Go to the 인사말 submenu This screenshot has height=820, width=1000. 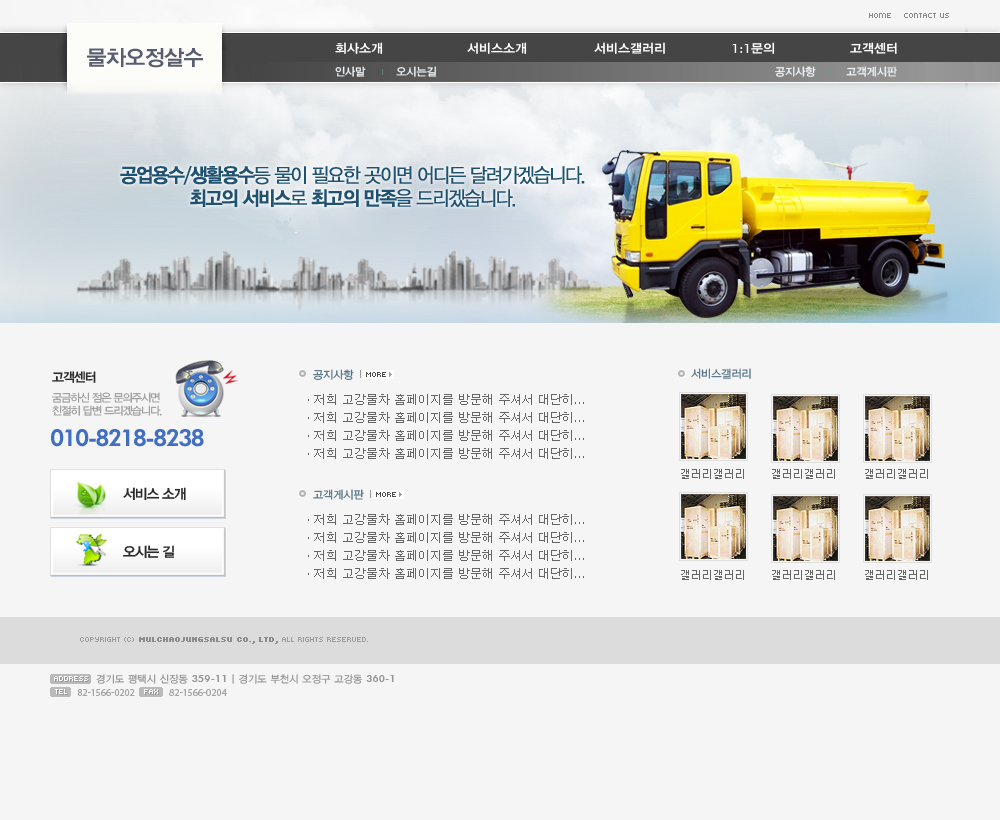tap(350, 72)
